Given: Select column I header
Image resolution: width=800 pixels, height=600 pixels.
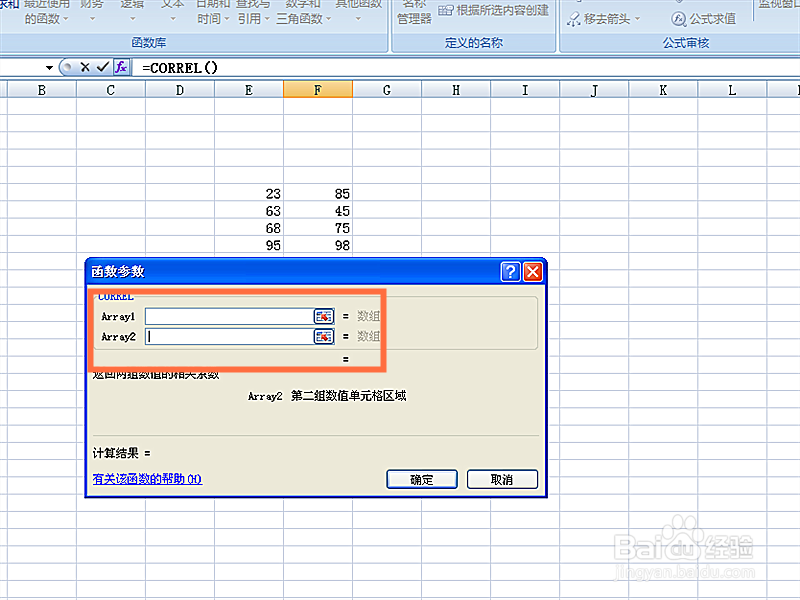Looking at the screenshot, I should point(525,90).
